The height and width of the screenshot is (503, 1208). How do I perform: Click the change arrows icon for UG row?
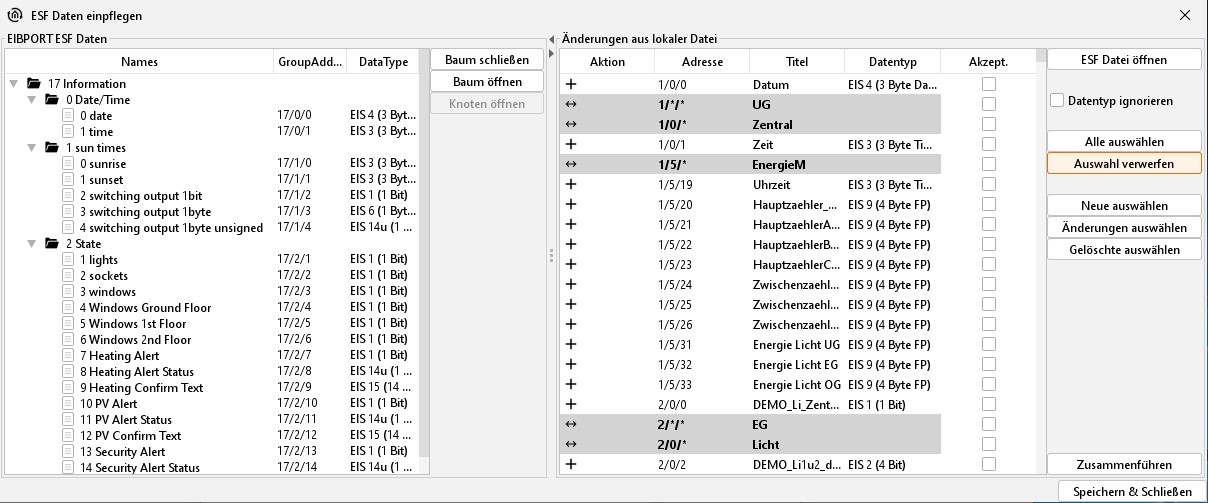[571, 105]
